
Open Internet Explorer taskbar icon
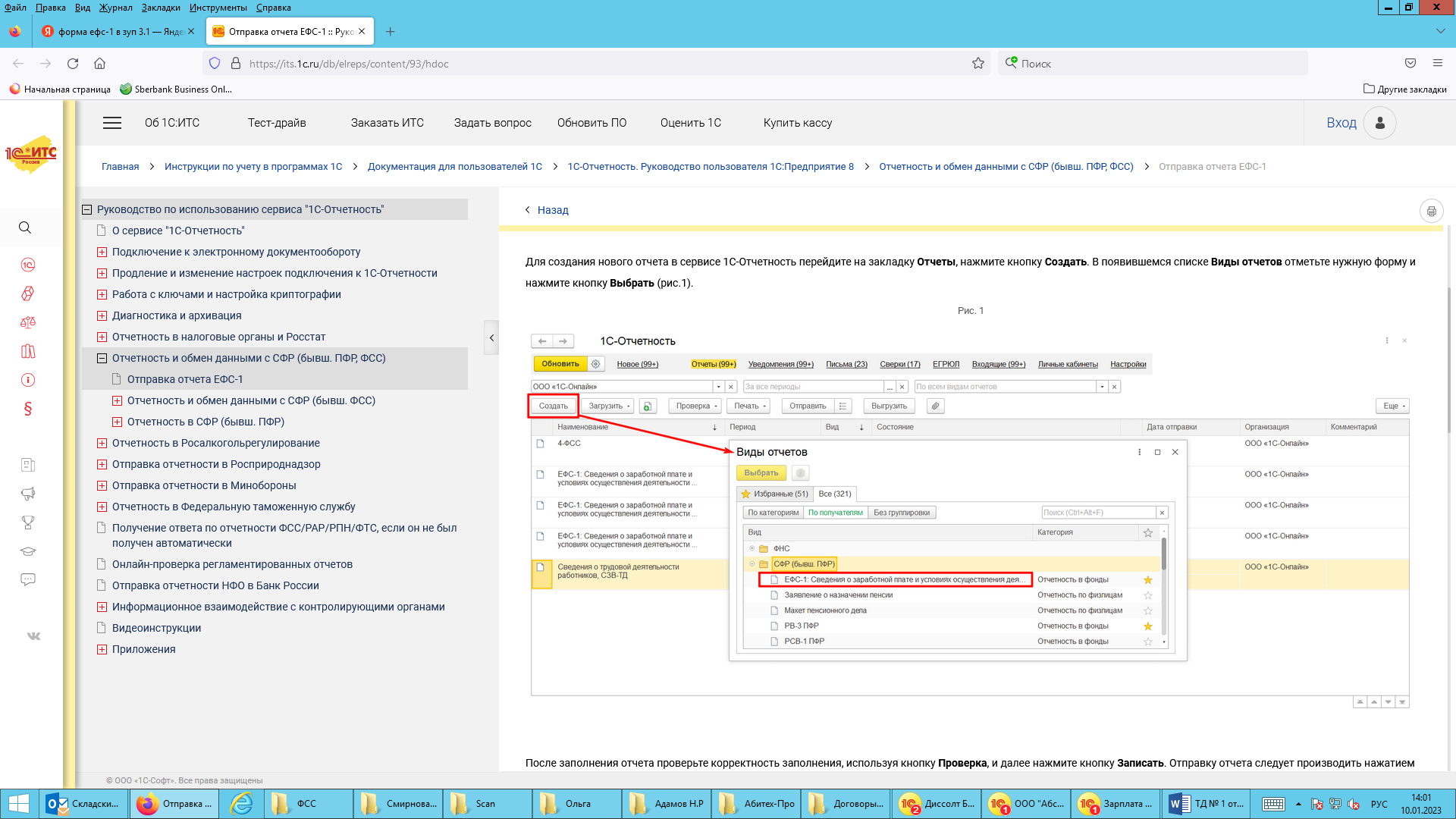point(242,804)
